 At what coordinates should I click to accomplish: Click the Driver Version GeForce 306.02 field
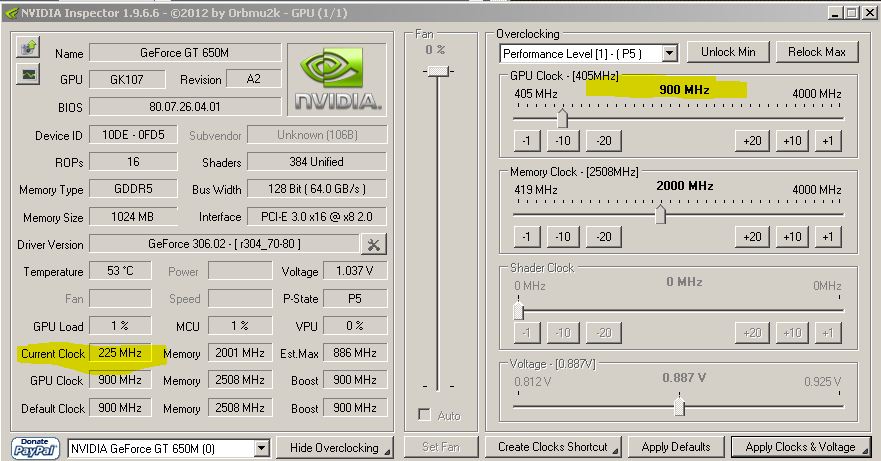pyautogui.click(x=224, y=244)
